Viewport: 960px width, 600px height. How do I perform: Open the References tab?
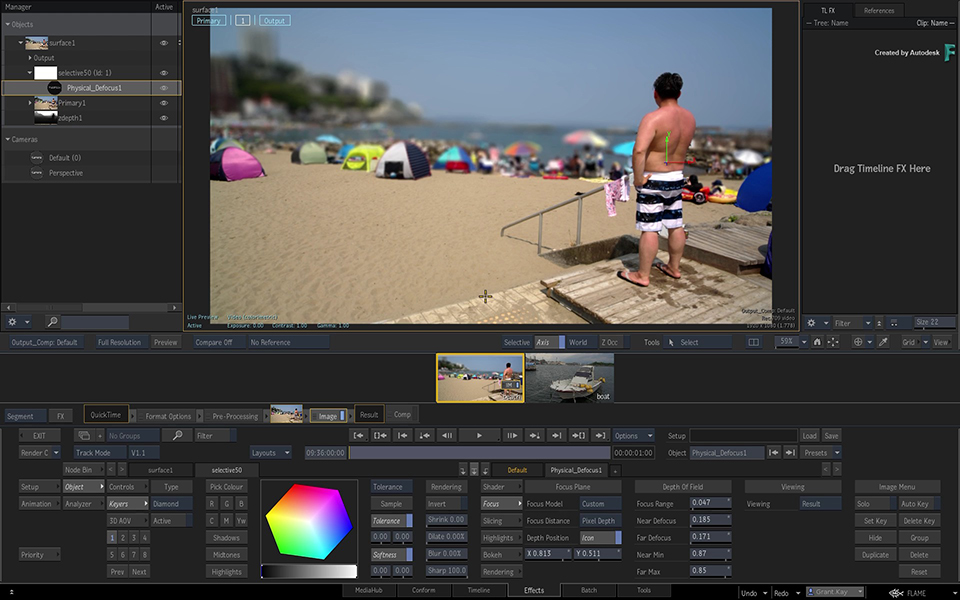(879, 10)
